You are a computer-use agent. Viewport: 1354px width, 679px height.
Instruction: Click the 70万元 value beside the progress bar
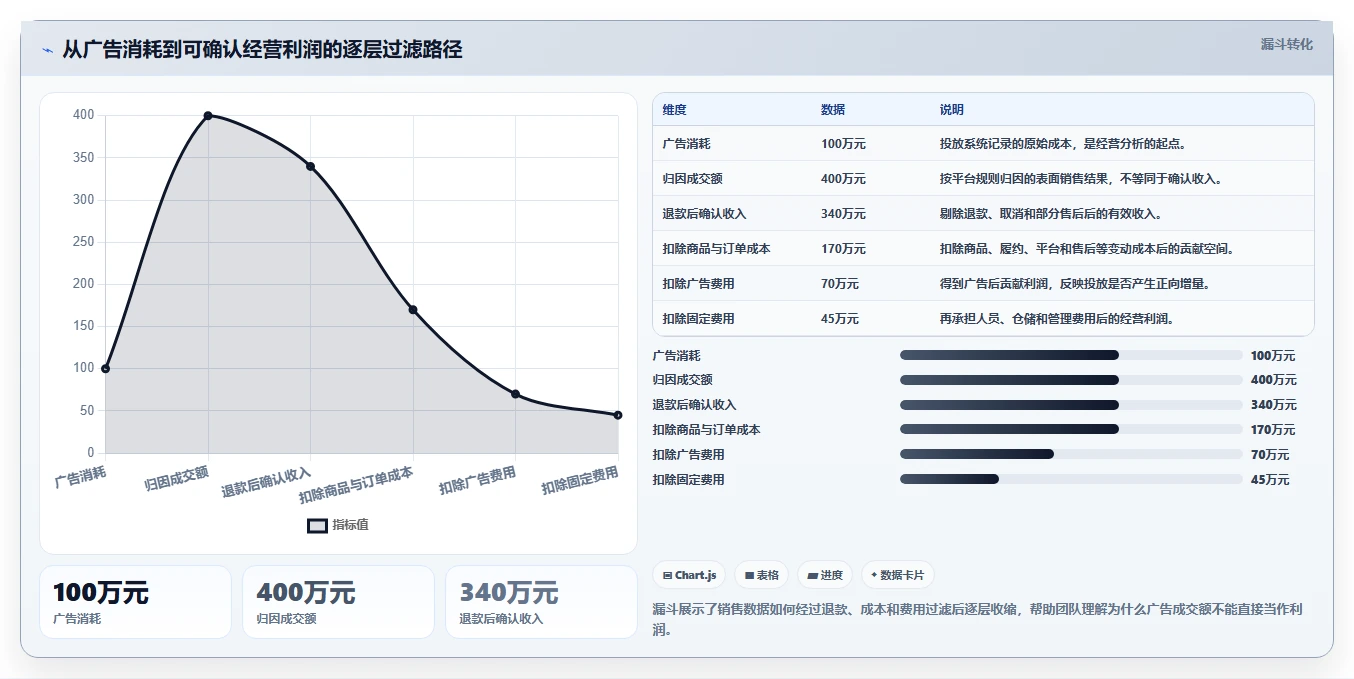coord(1270,455)
